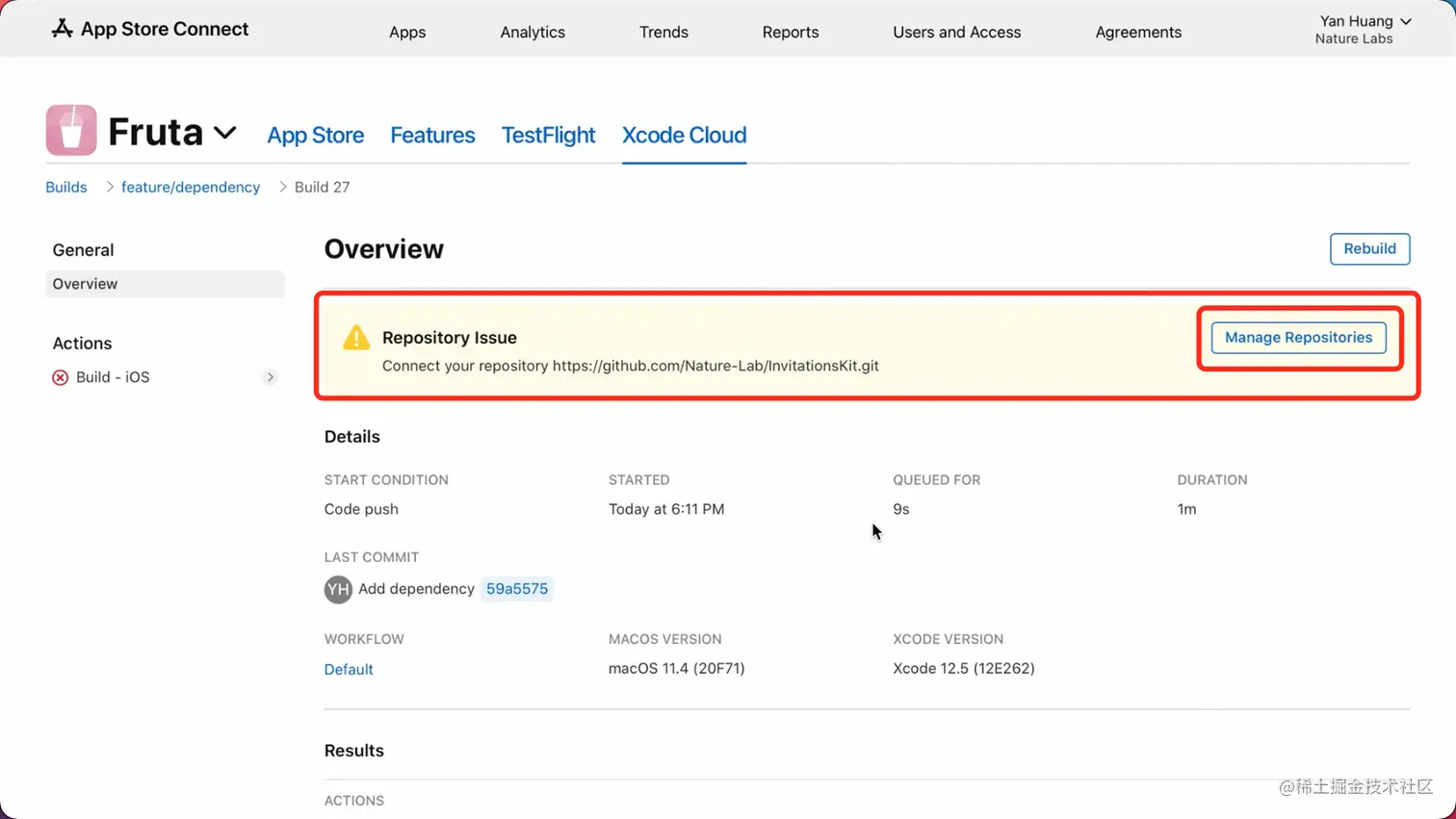This screenshot has height=819, width=1456.
Task: Click the Today at 6:11 PM value
Action: [666, 509]
